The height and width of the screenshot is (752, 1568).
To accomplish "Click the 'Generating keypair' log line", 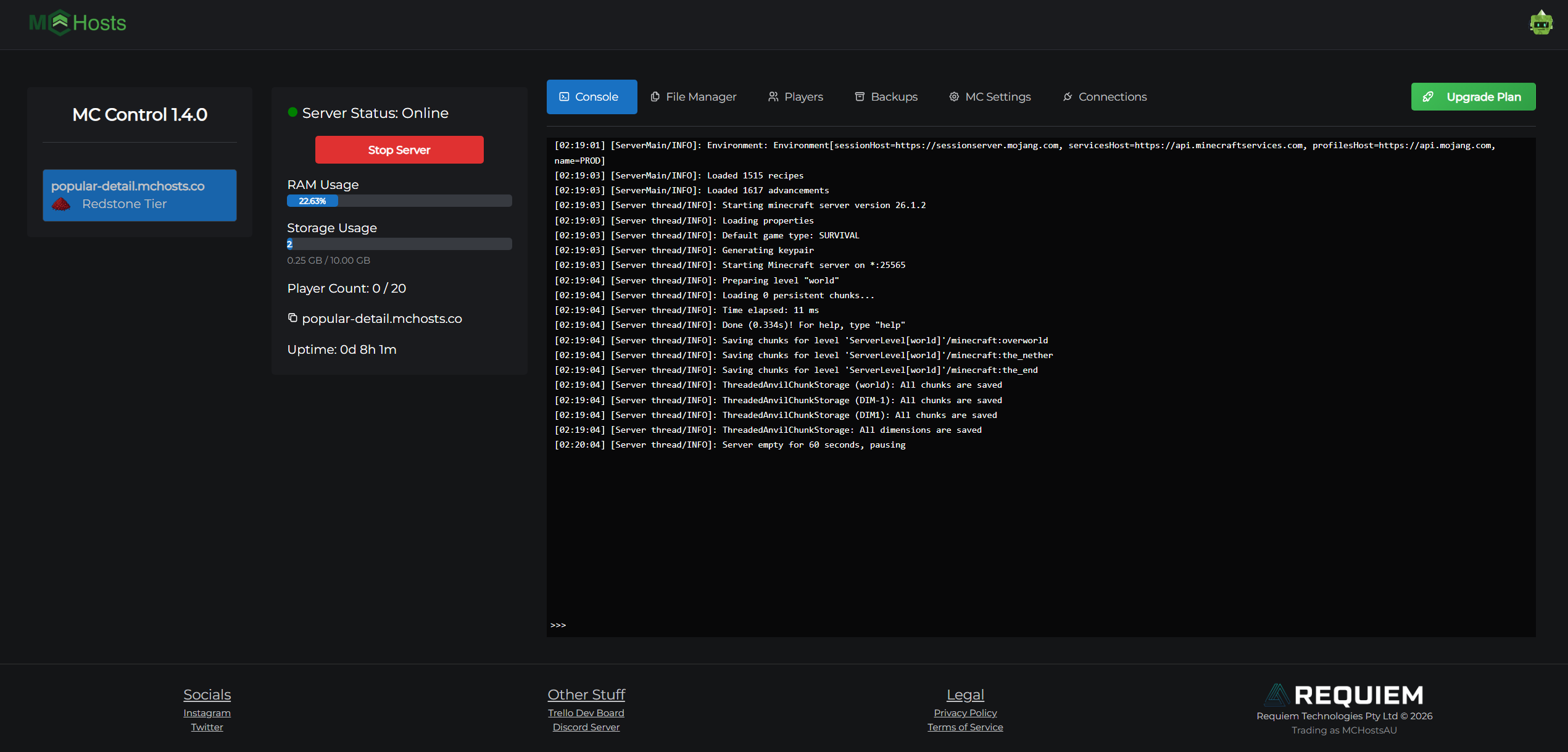I will (x=684, y=250).
